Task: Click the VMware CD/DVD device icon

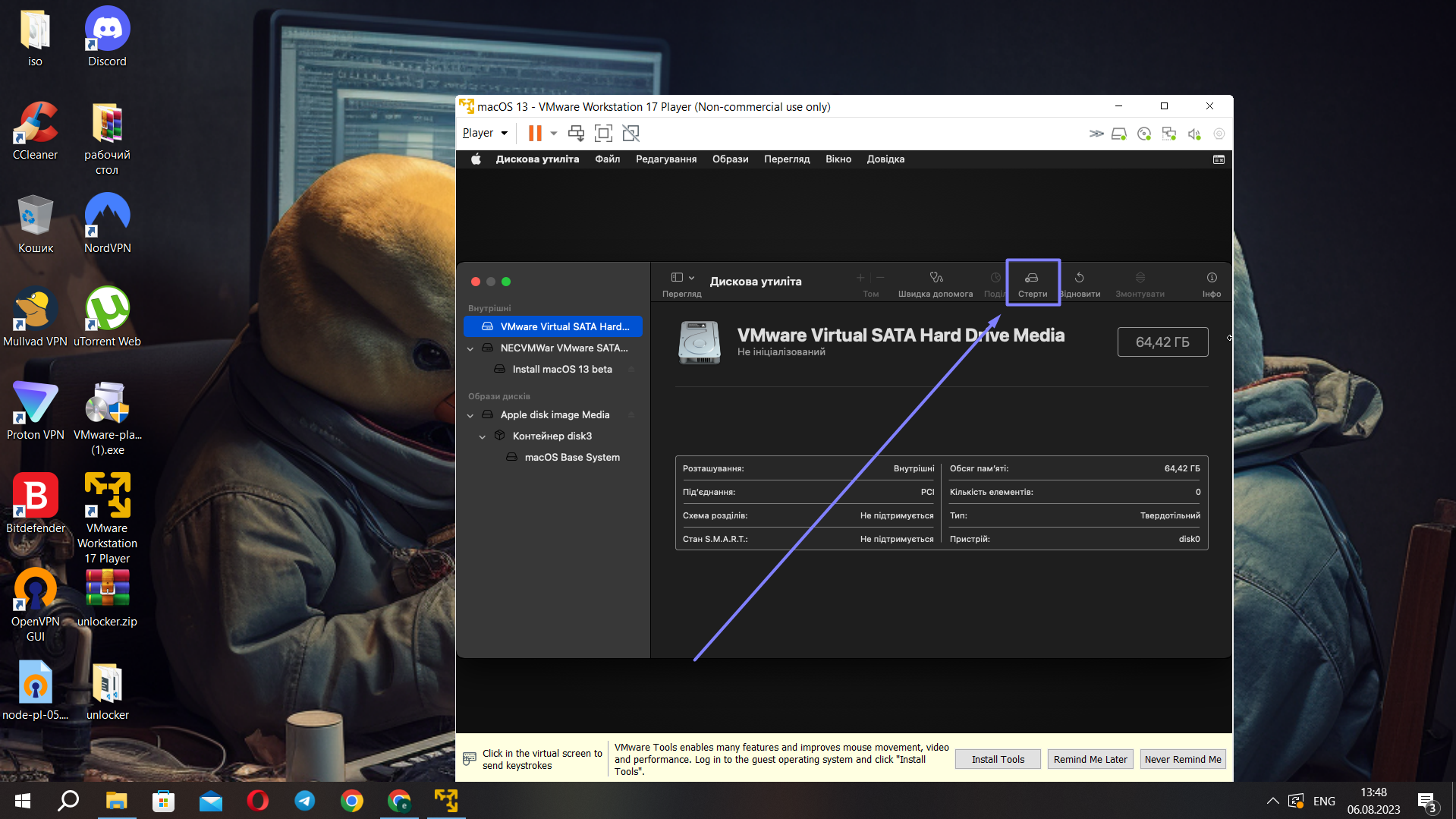Action: (x=1144, y=134)
